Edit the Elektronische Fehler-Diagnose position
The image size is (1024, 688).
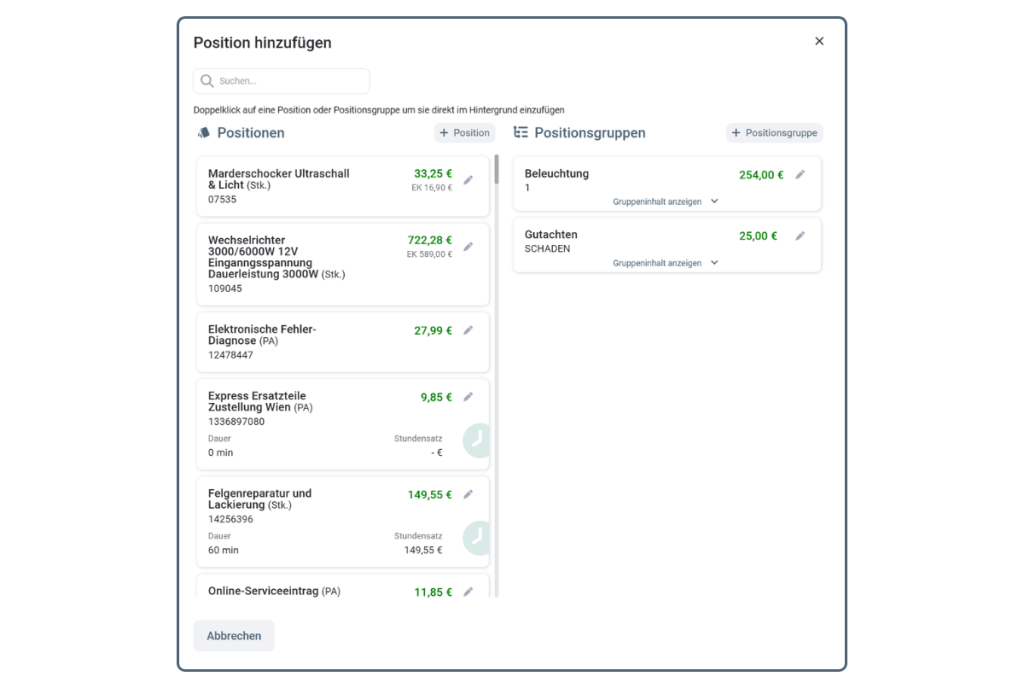[468, 329]
